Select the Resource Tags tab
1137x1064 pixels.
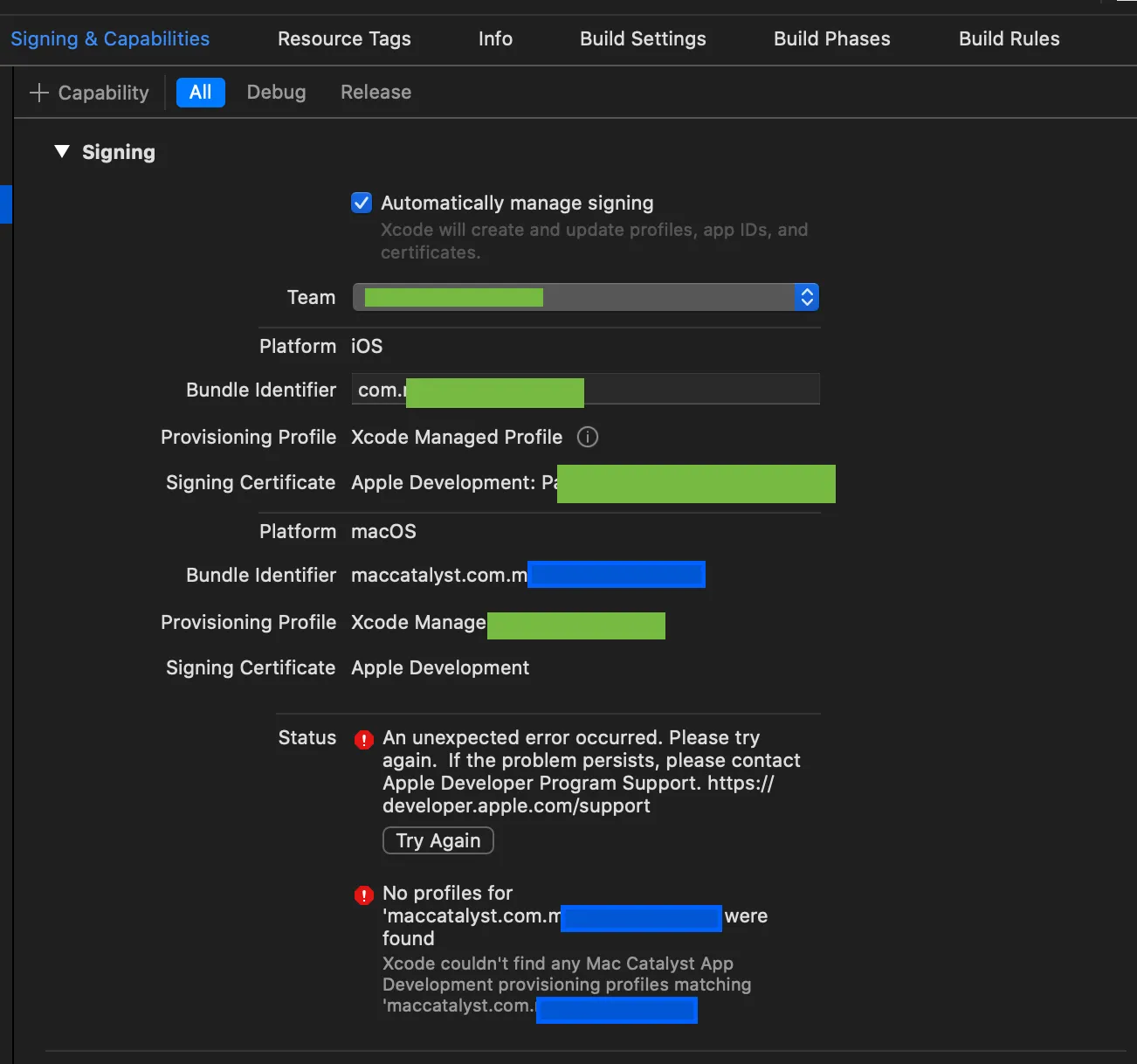(x=344, y=39)
